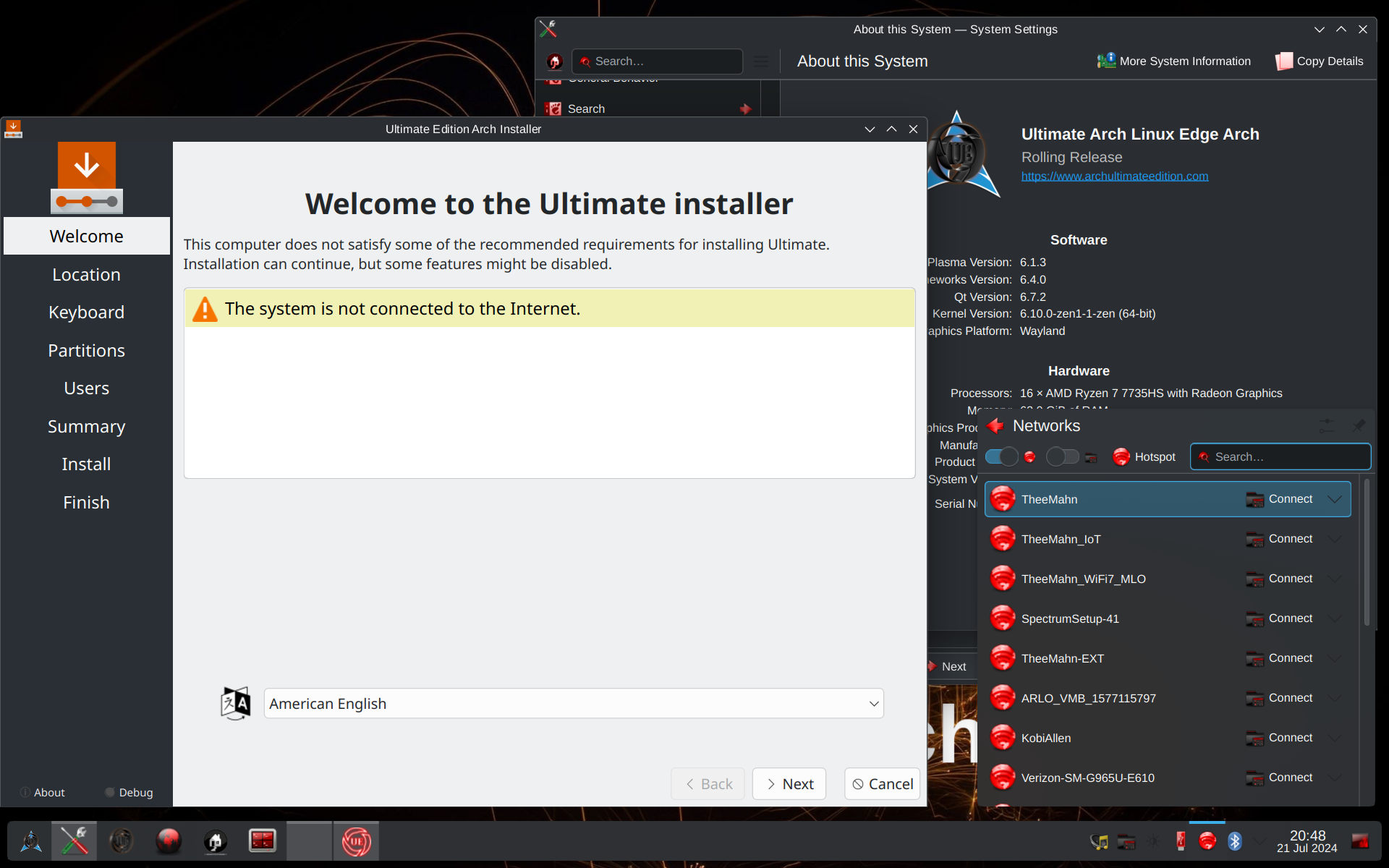The image size is (1389, 868).
Task: Open the archultimateedition.com website link
Action: click(1114, 176)
